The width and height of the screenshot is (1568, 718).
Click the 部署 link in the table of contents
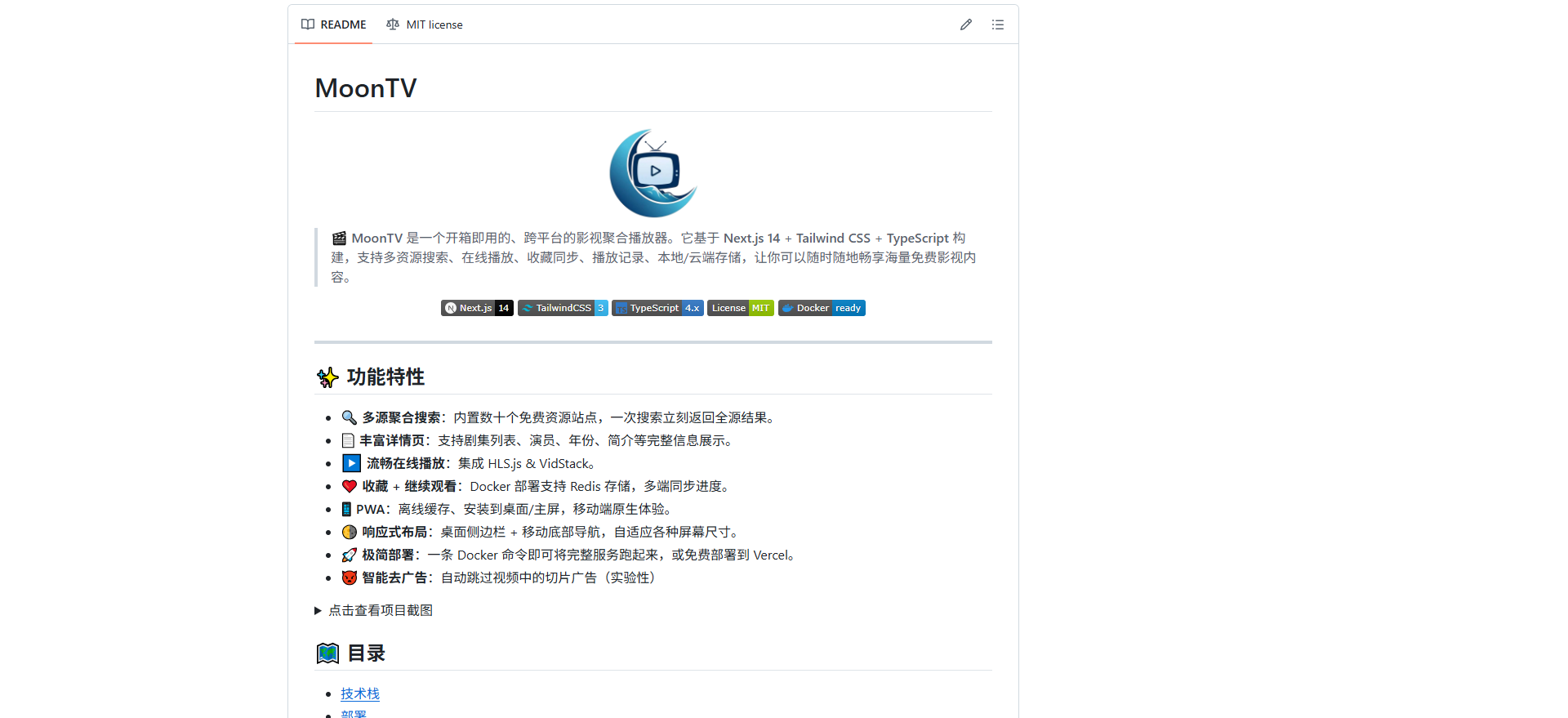(x=354, y=714)
